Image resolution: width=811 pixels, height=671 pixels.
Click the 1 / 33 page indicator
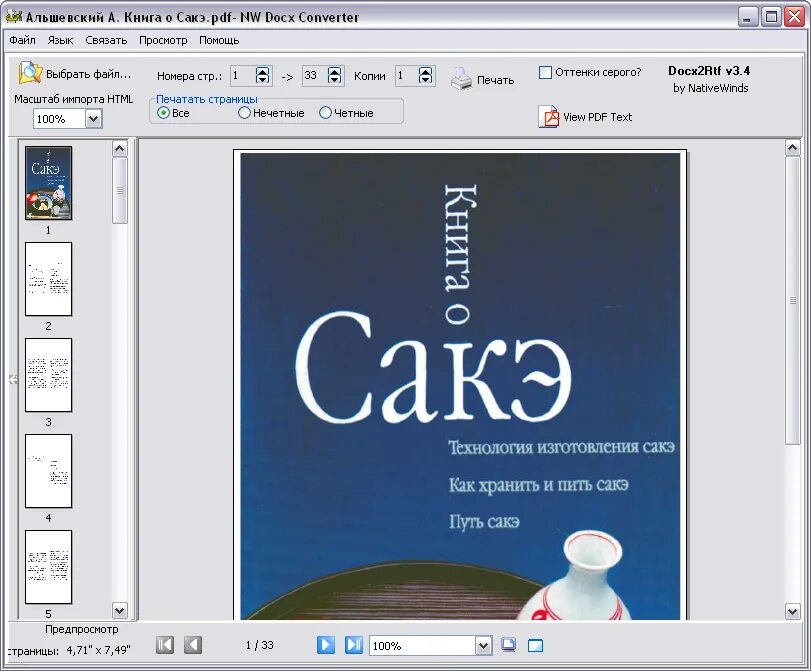tap(259, 645)
